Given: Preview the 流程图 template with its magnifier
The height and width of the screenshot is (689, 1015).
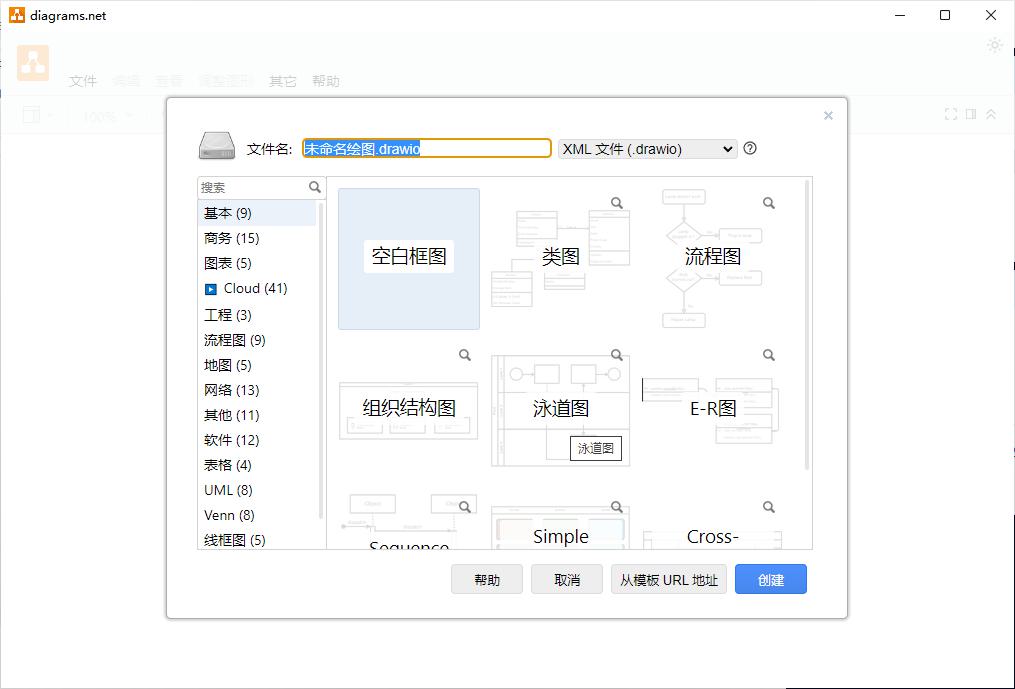Looking at the screenshot, I should pyautogui.click(x=768, y=203).
